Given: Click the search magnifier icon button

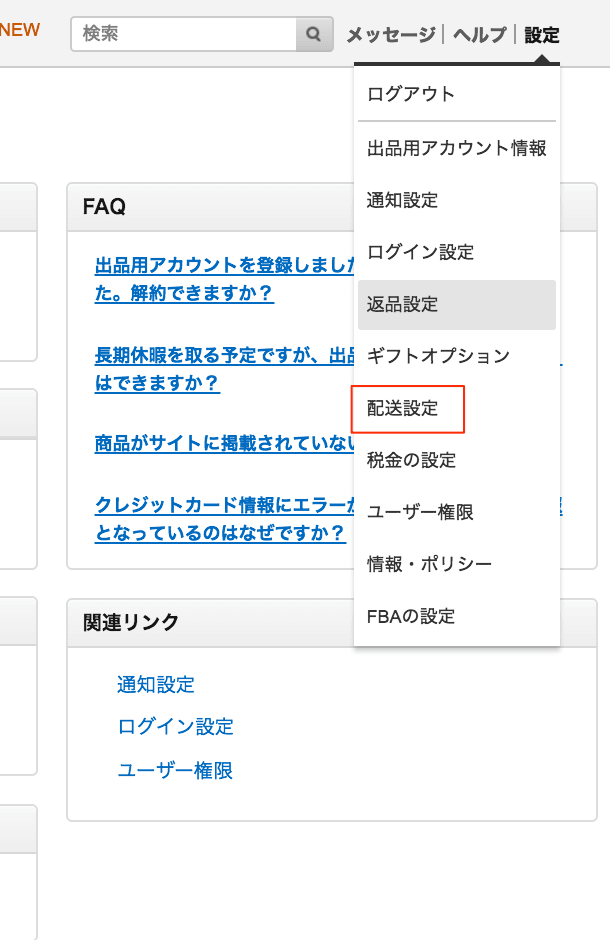Looking at the screenshot, I should point(314,34).
